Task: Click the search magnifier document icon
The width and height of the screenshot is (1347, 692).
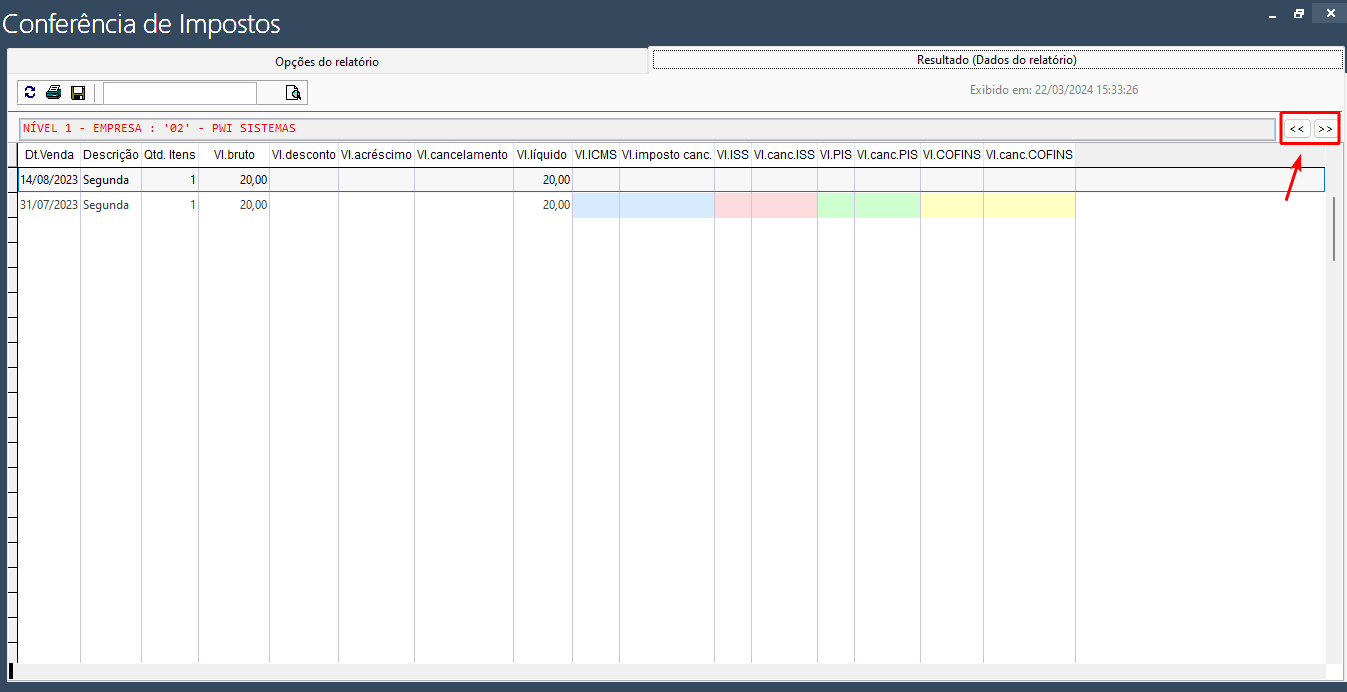Action: coord(293,93)
